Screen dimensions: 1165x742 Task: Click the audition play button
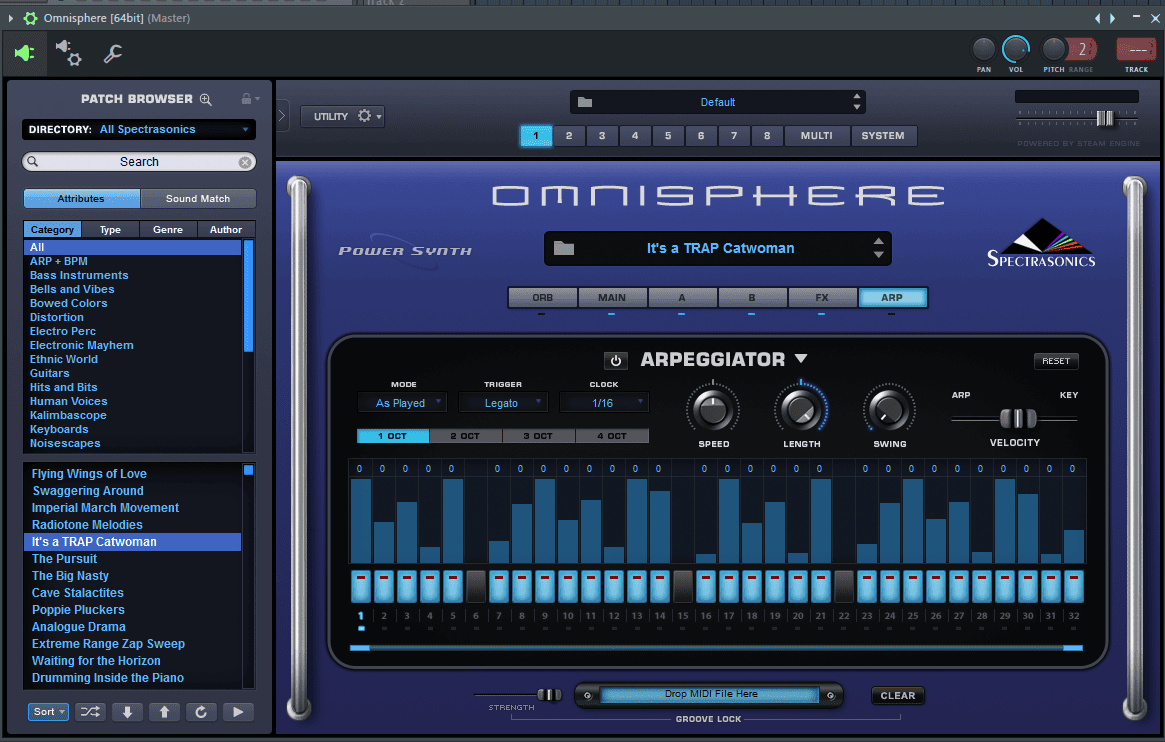(238, 712)
